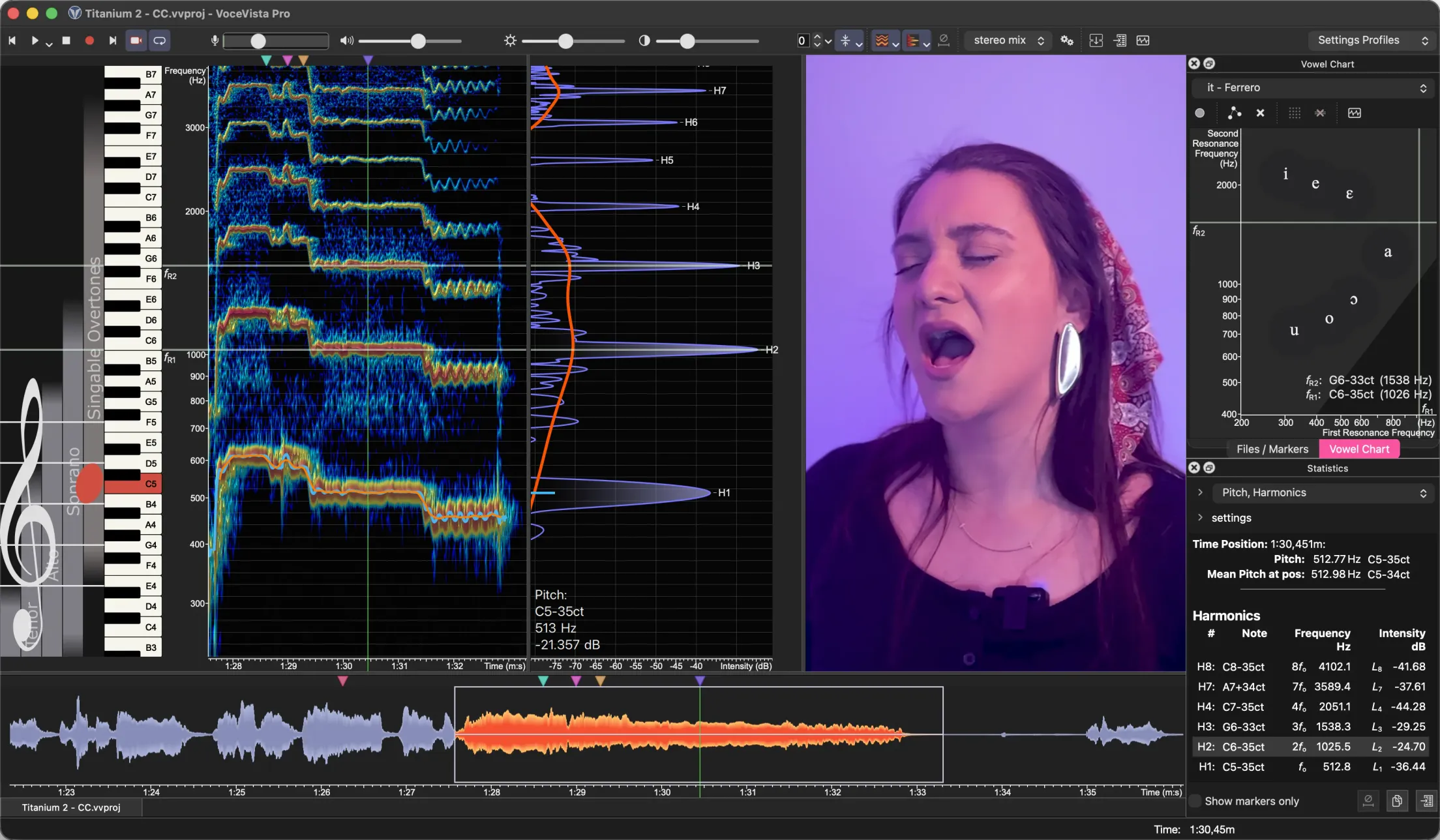The width and height of the screenshot is (1440, 840).
Task: Skip to end with skip-forward button
Action: 112,40
